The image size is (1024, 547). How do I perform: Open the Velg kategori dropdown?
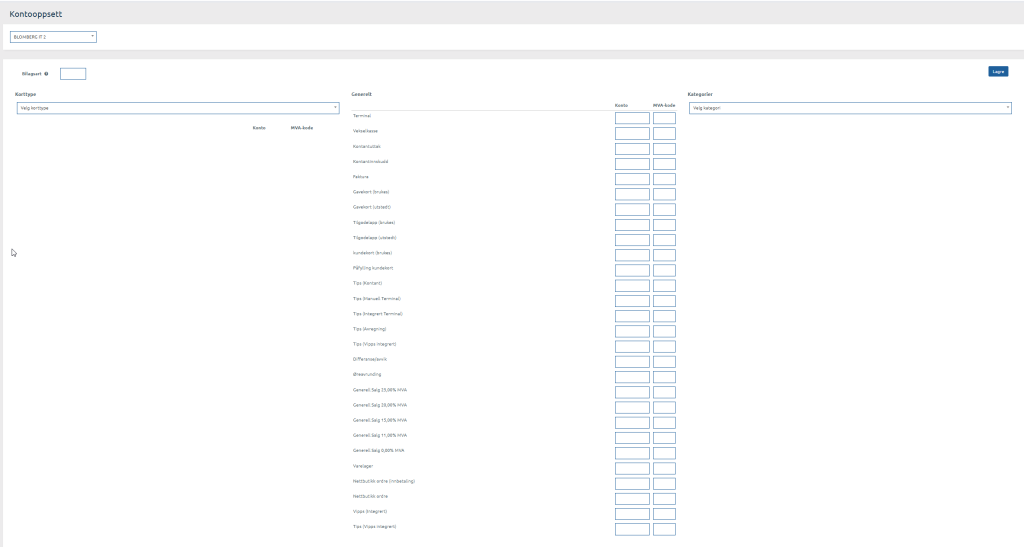pos(850,108)
